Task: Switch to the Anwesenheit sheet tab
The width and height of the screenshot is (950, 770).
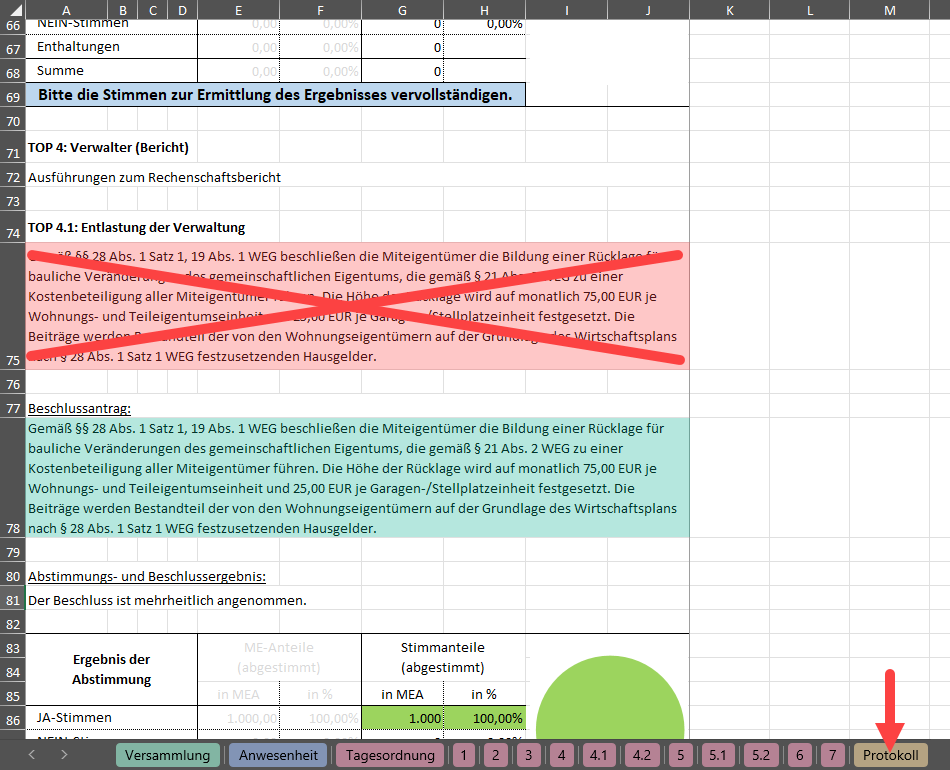Action: pyautogui.click(x=278, y=755)
